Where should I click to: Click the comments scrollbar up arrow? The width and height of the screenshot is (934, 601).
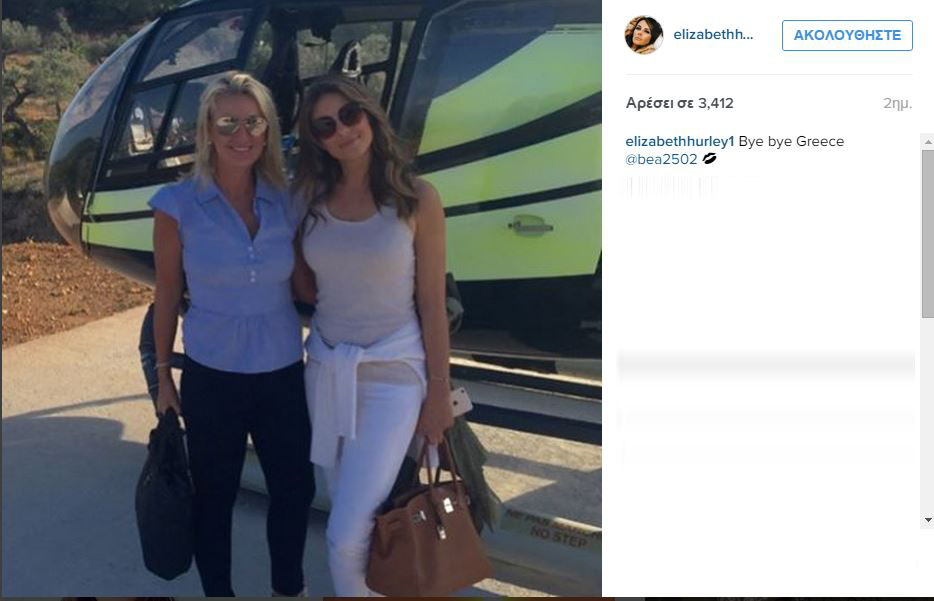coord(928,142)
